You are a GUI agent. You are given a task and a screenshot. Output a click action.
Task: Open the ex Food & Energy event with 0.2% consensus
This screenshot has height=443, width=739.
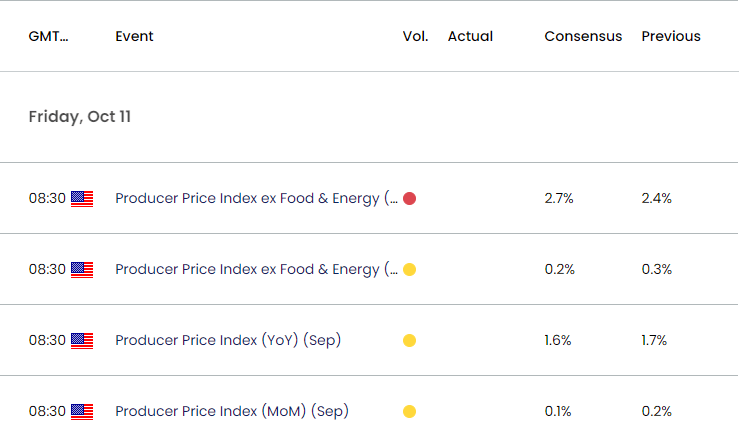(257, 270)
